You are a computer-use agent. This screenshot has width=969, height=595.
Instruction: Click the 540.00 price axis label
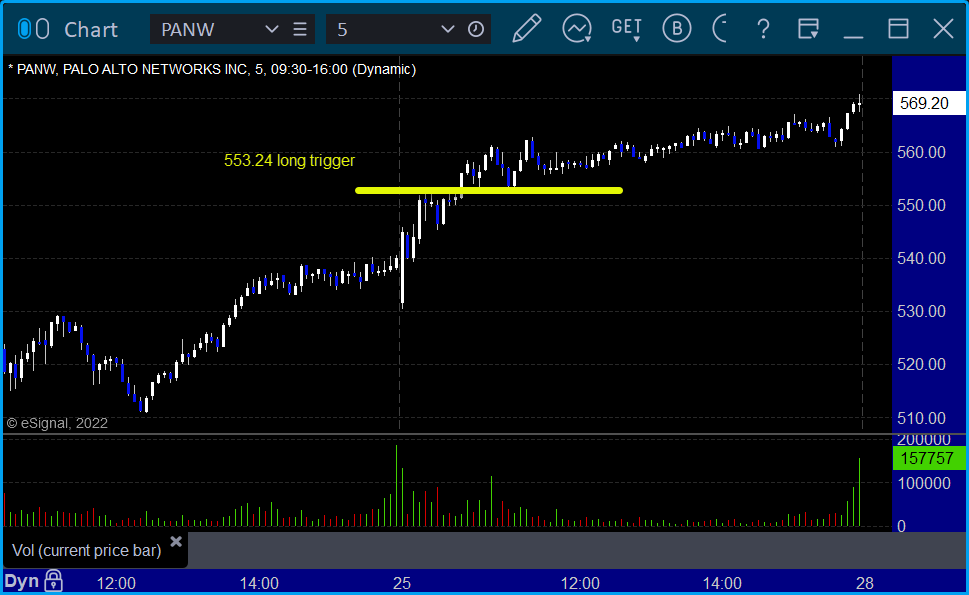(x=921, y=258)
